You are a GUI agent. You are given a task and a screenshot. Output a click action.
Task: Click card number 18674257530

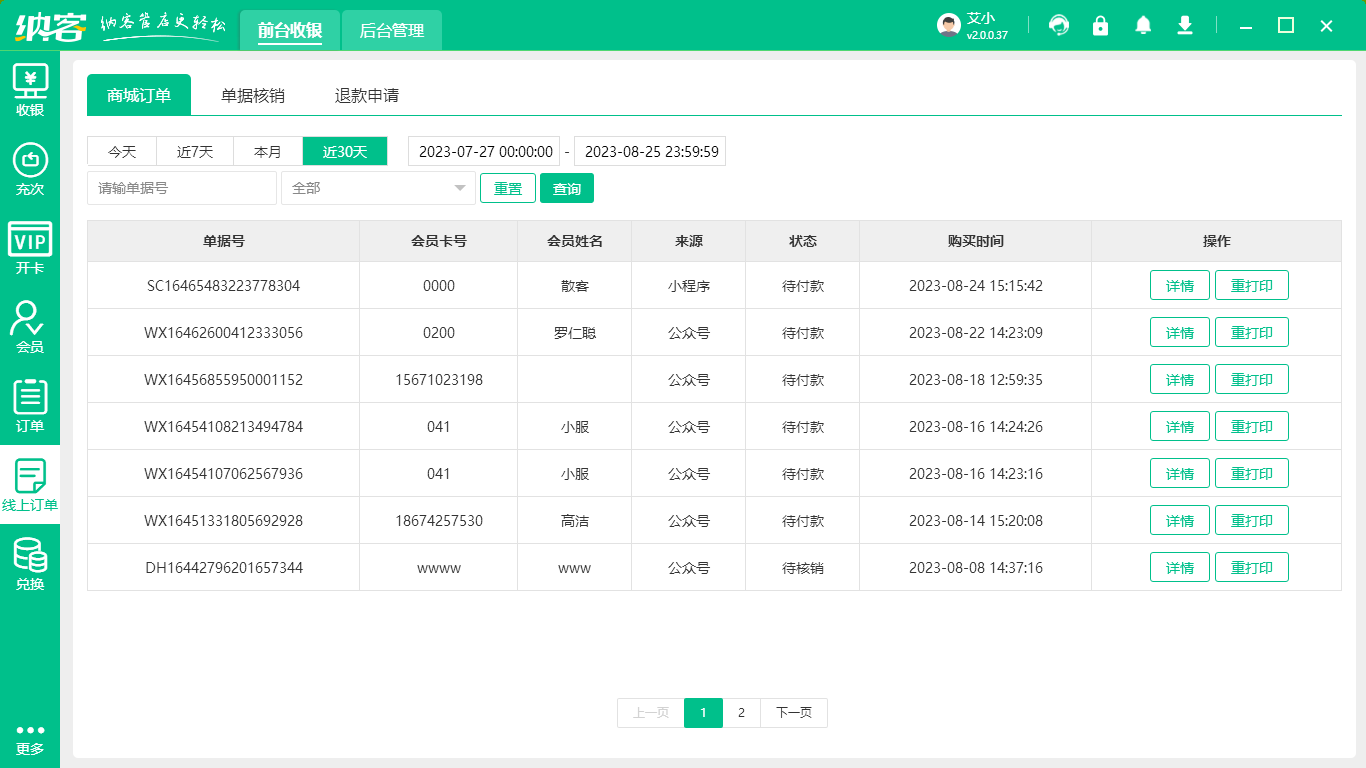(x=438, y=521)
